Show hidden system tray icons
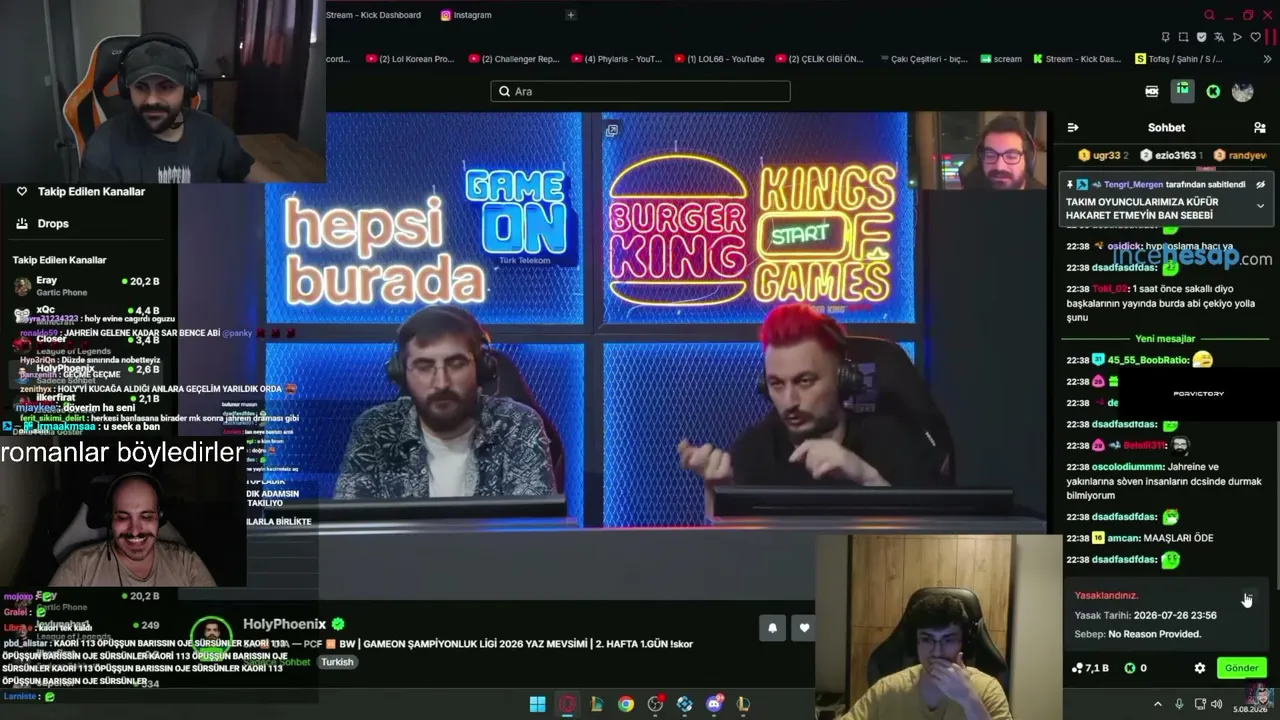This screenshot has height=720, width=1280. [x=1158, y=704]
